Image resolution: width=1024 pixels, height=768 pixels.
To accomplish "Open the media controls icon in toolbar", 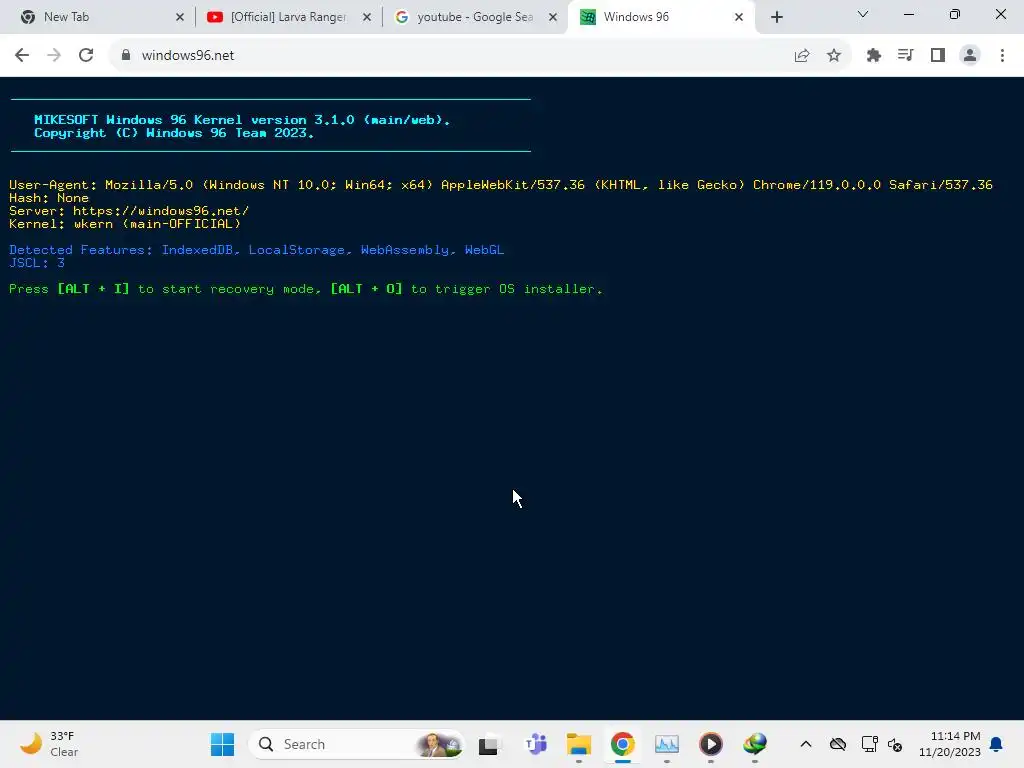I will pos(906,56).
